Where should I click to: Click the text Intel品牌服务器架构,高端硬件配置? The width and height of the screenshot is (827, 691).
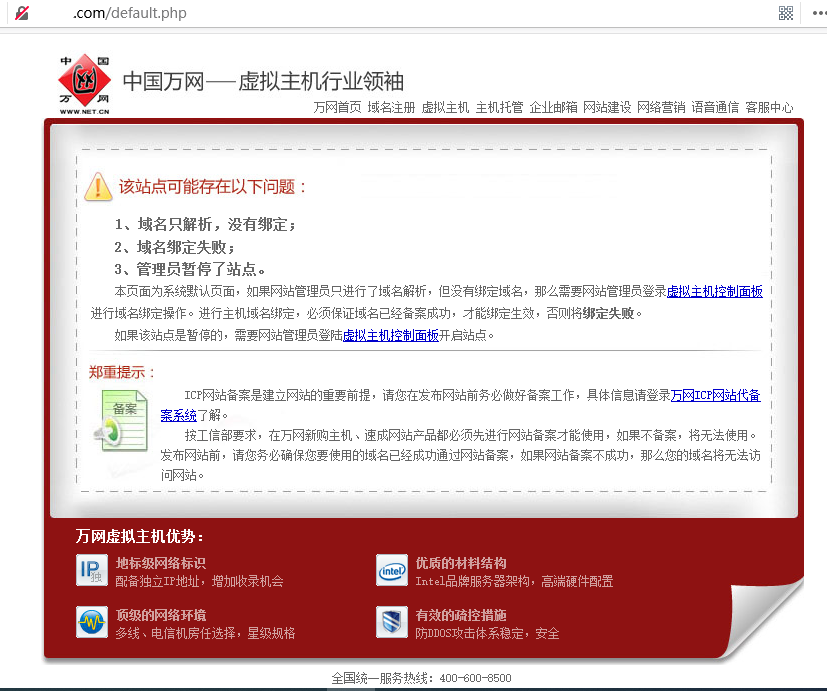[x=514, y=581]
